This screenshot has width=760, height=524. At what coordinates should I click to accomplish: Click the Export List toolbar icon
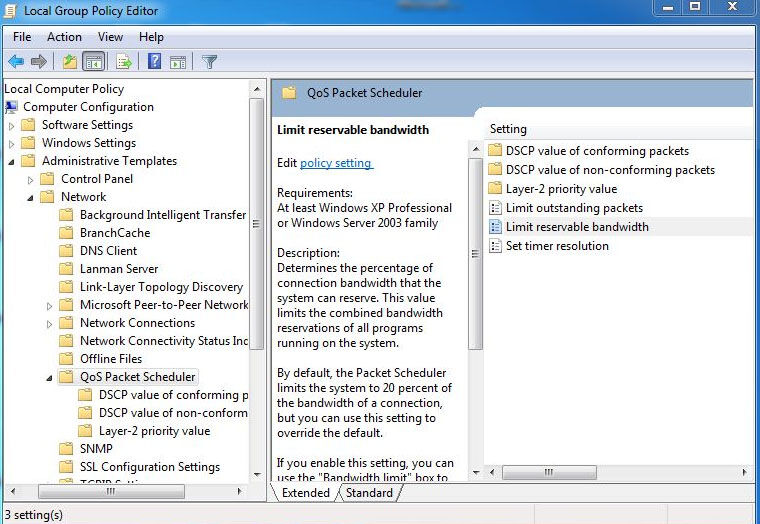(x=123, y=62)
